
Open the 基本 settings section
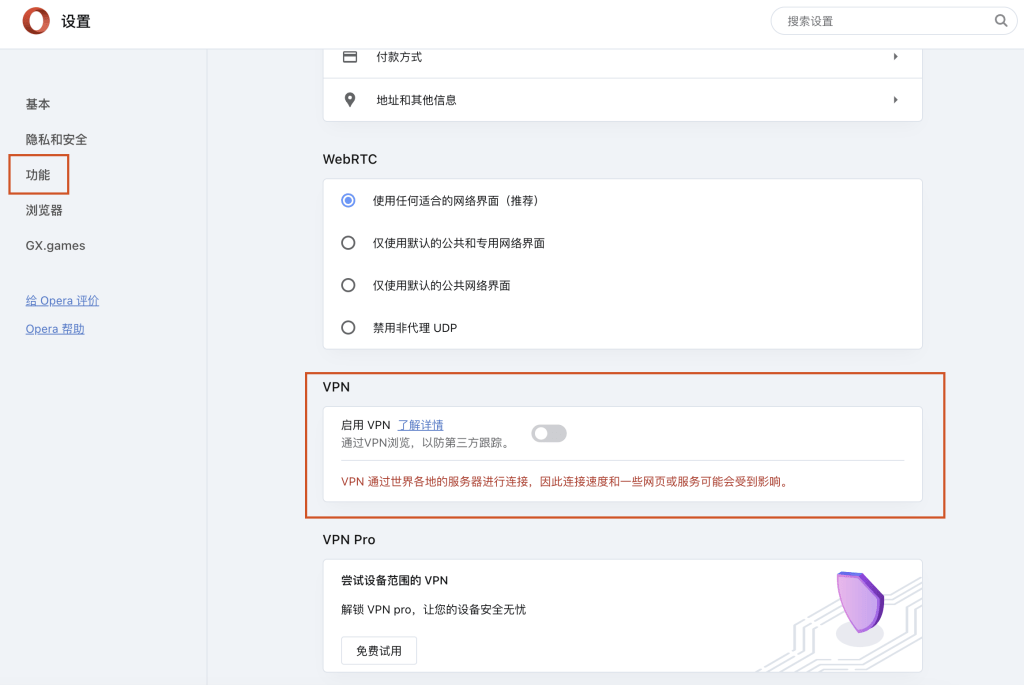point(38,104)
